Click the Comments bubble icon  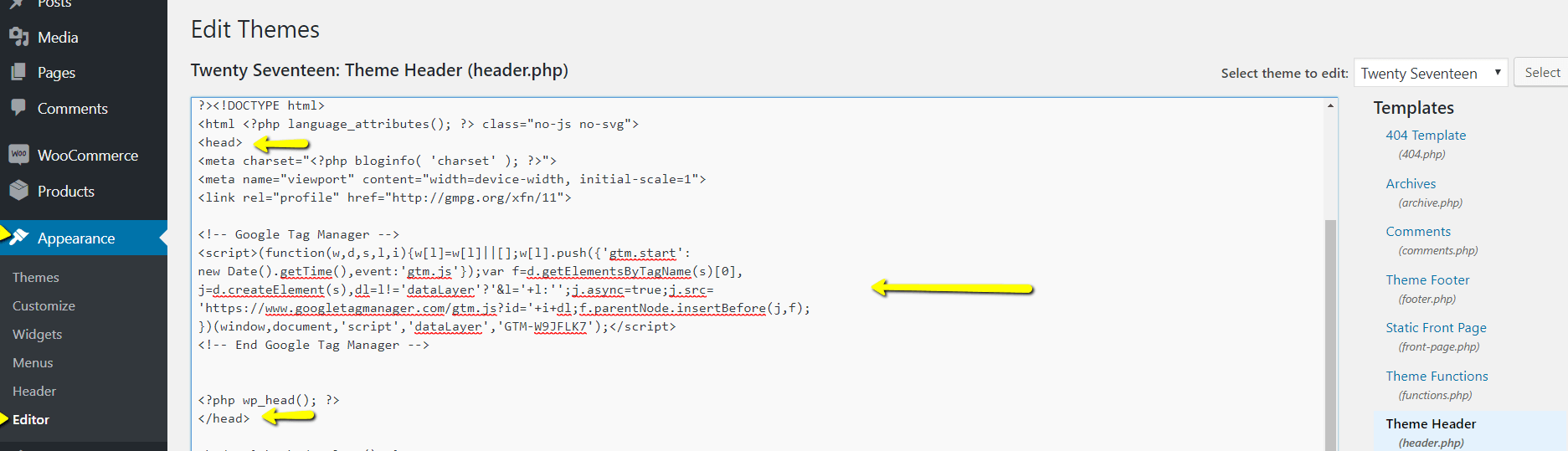[x=18, y=108]
